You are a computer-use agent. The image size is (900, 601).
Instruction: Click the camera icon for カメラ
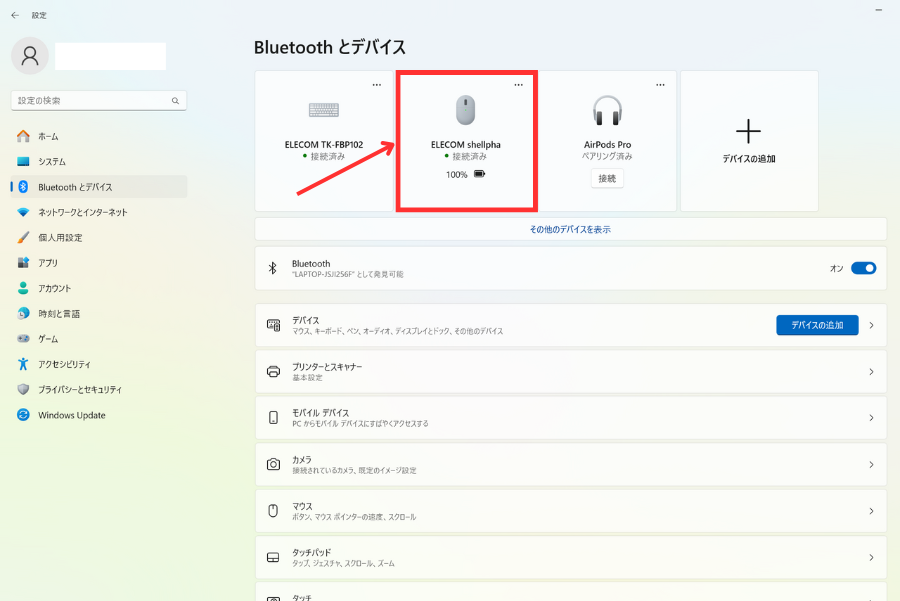click(x=273, y=464)
